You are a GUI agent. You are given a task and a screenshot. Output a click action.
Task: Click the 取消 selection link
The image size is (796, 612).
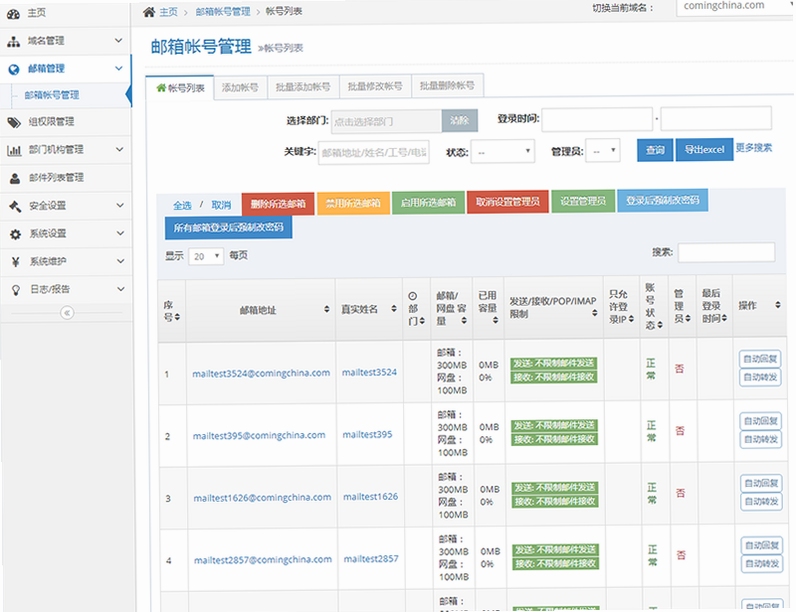[221, 205]
